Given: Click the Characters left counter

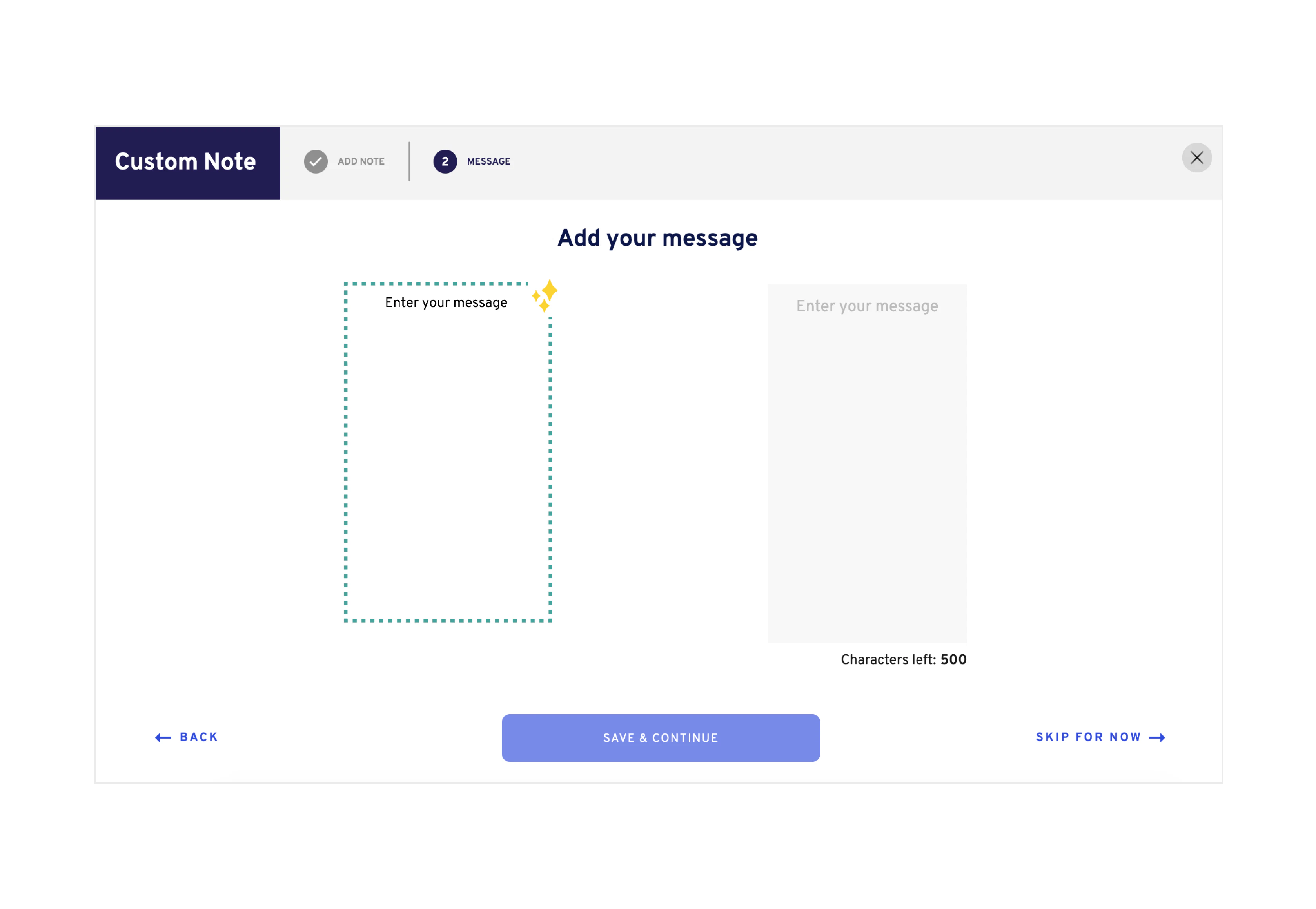Looking at the screenshot, I should click(903, 659).
